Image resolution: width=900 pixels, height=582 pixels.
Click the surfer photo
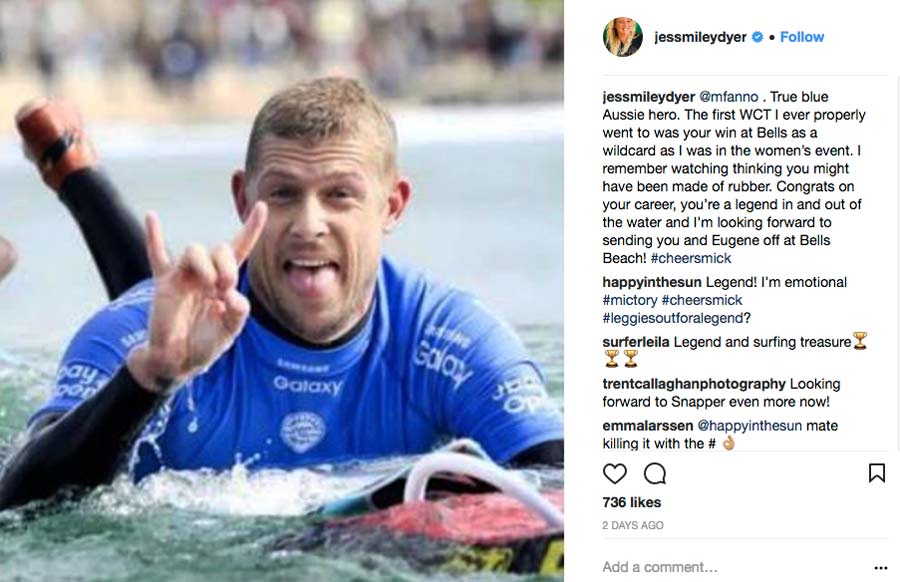(x=281, y=291)
